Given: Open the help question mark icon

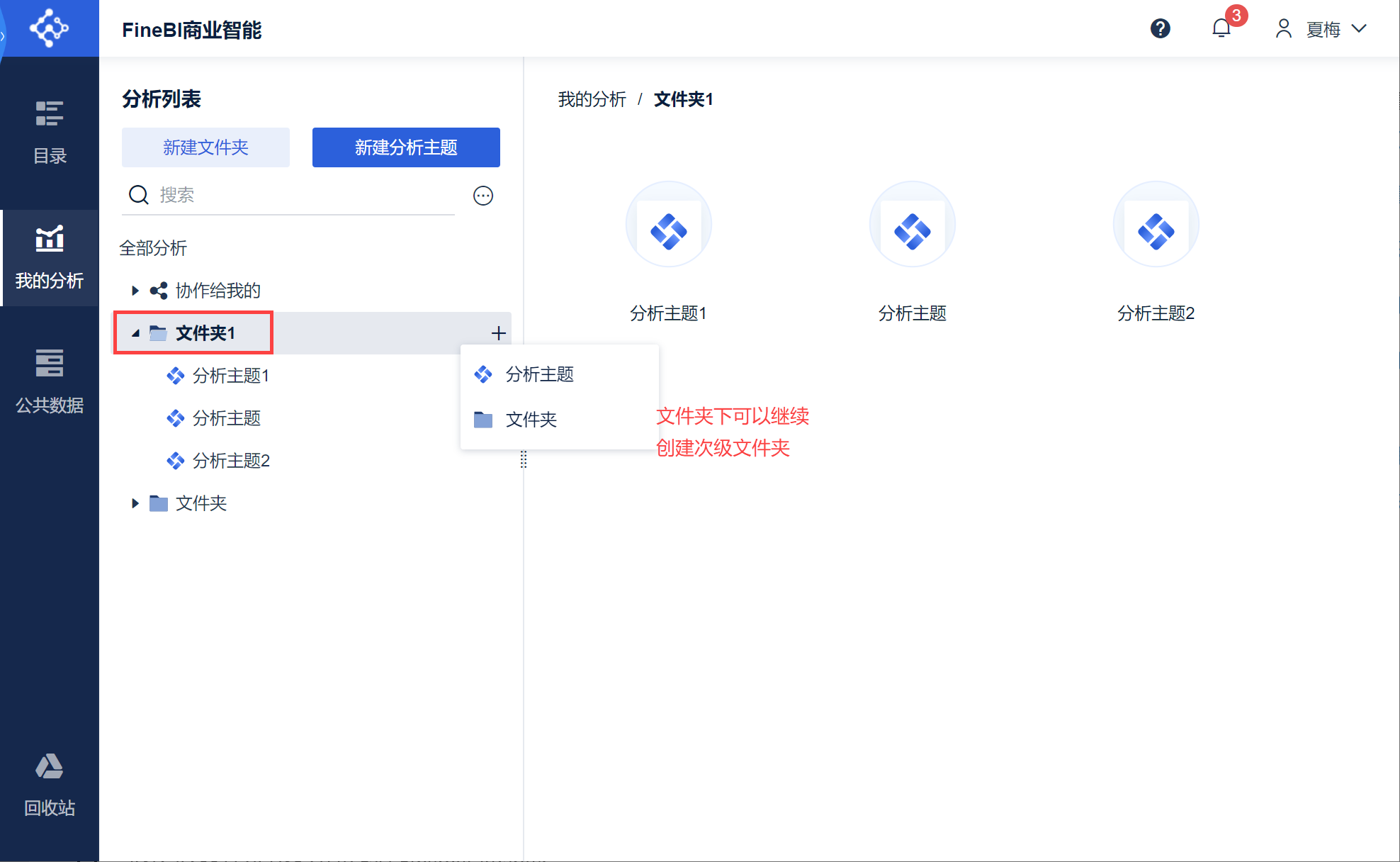Looking at the screenshot, I should click(x=1160, y=28).
